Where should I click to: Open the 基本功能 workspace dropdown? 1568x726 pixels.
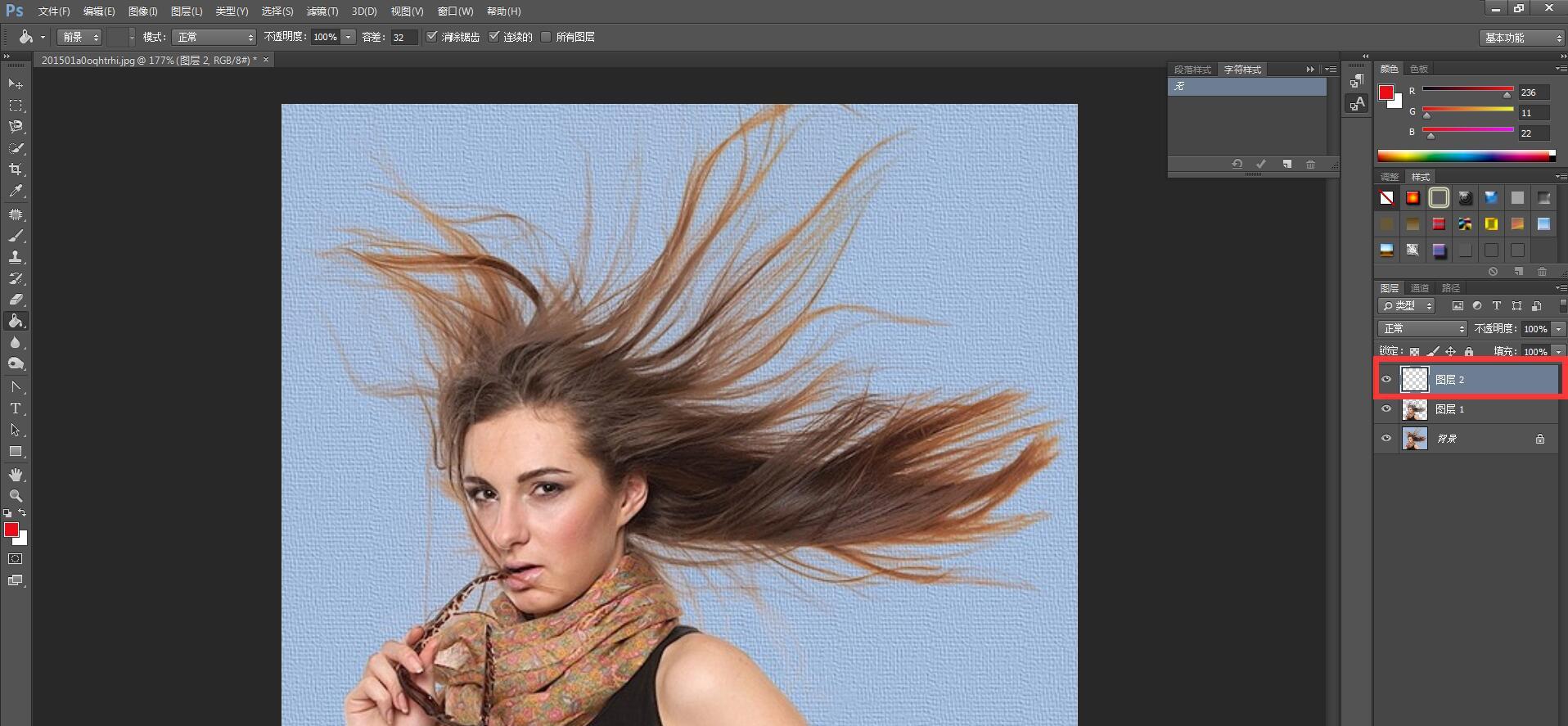pos(1521,38)
